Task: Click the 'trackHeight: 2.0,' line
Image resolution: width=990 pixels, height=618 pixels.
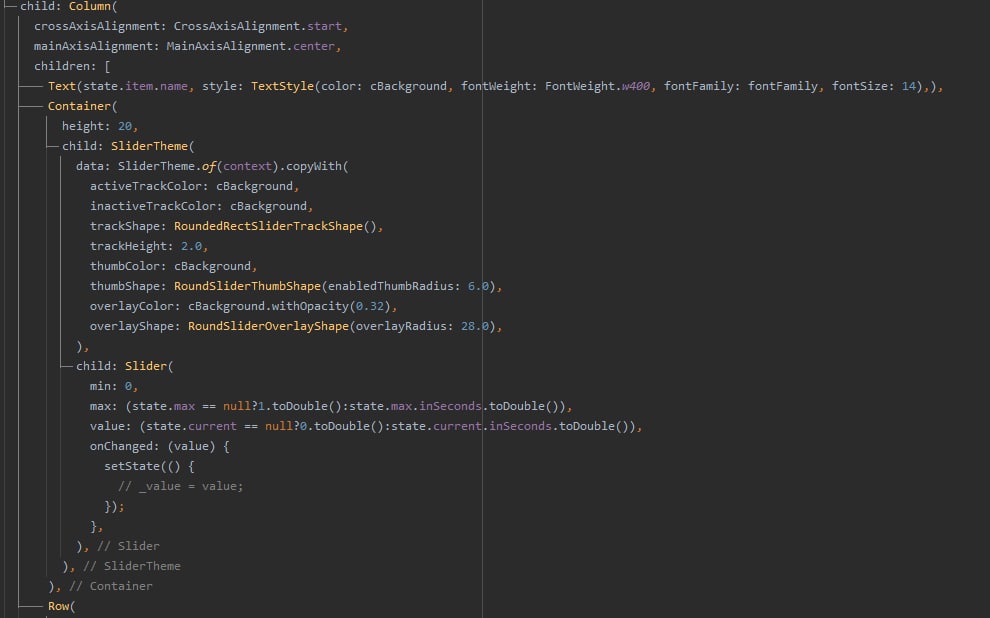Action: click(149, 246)
